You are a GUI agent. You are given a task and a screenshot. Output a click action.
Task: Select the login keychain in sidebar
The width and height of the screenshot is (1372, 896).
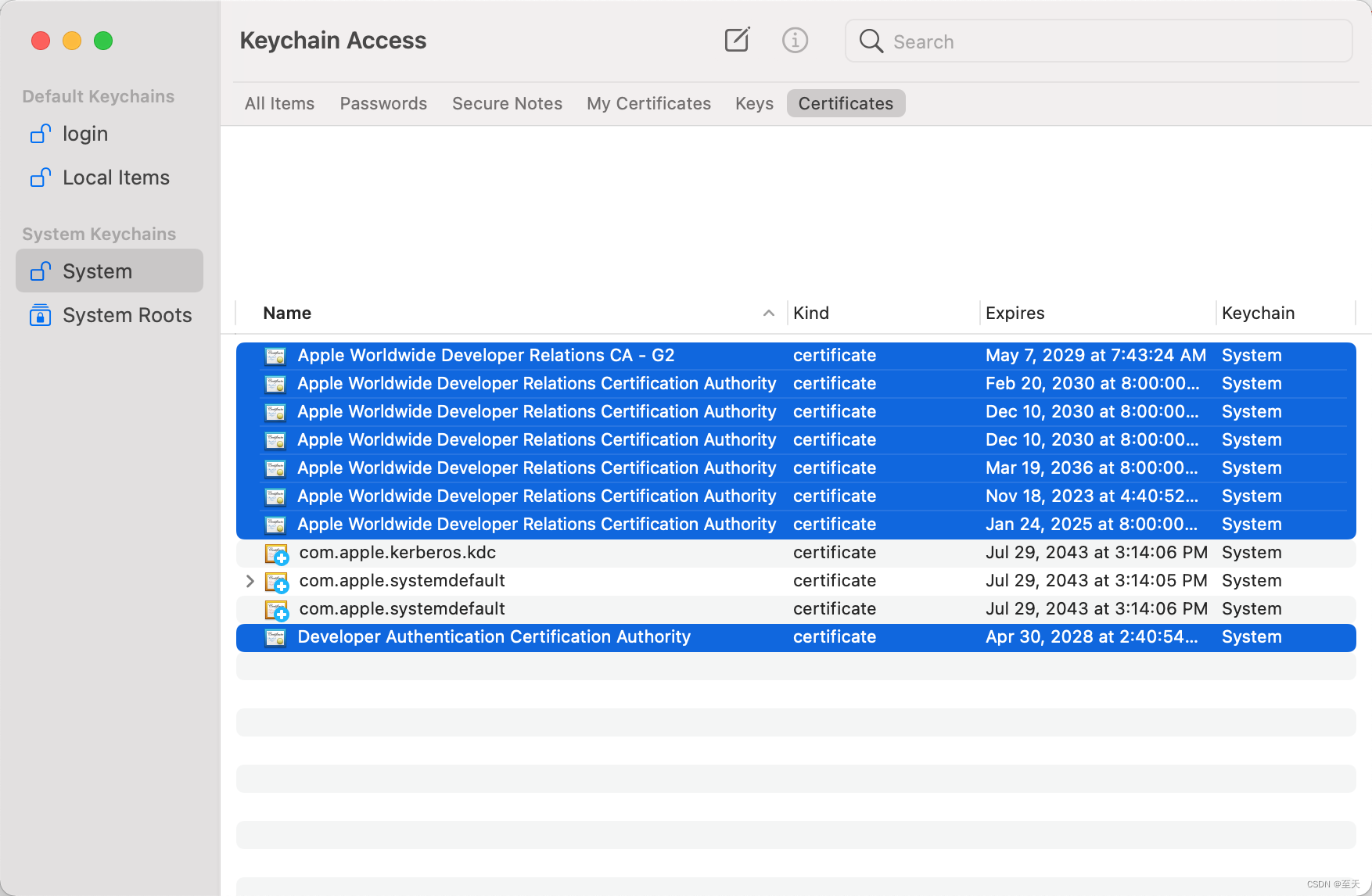[110, 134]
